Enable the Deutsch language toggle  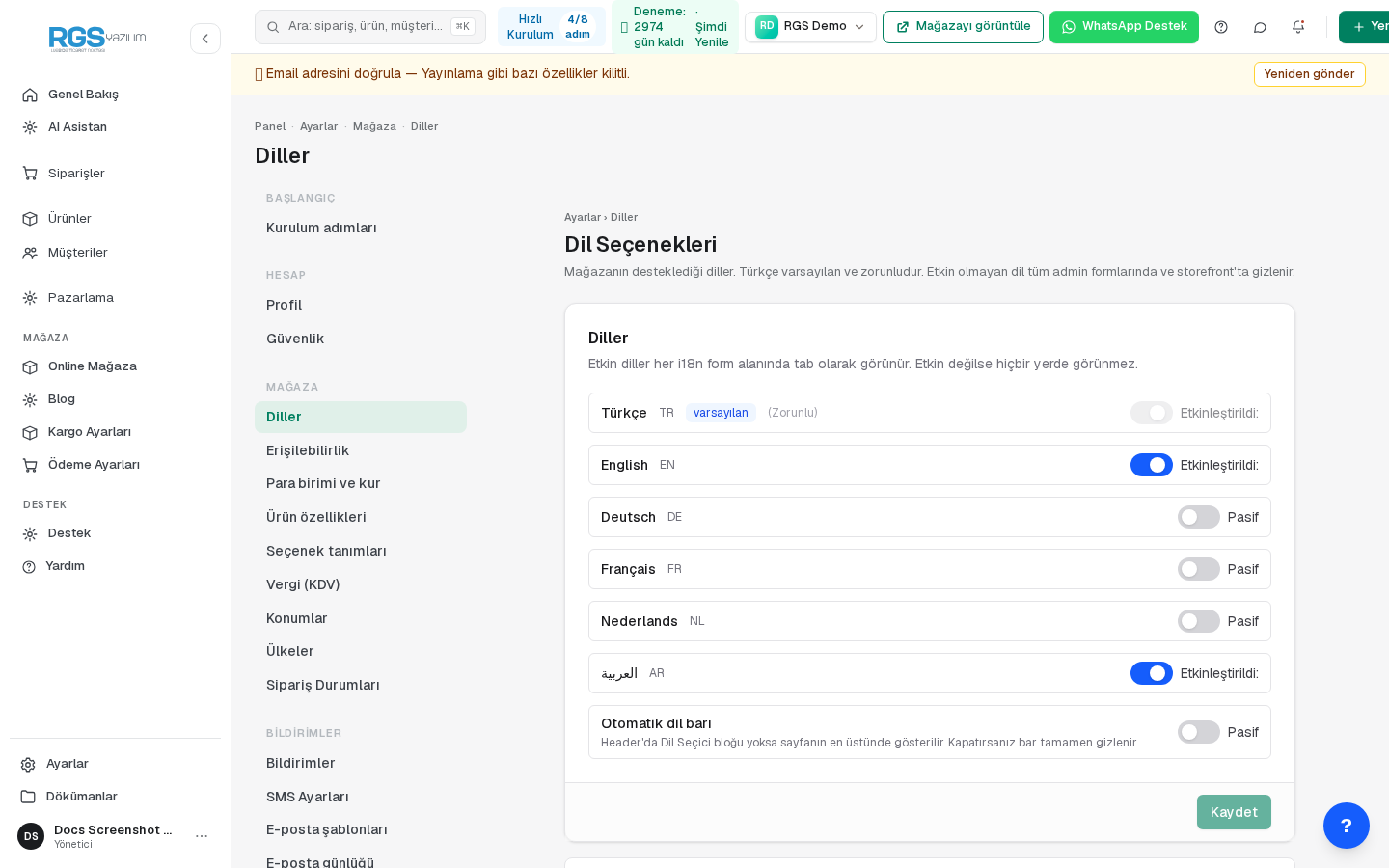coord(1199,517)
